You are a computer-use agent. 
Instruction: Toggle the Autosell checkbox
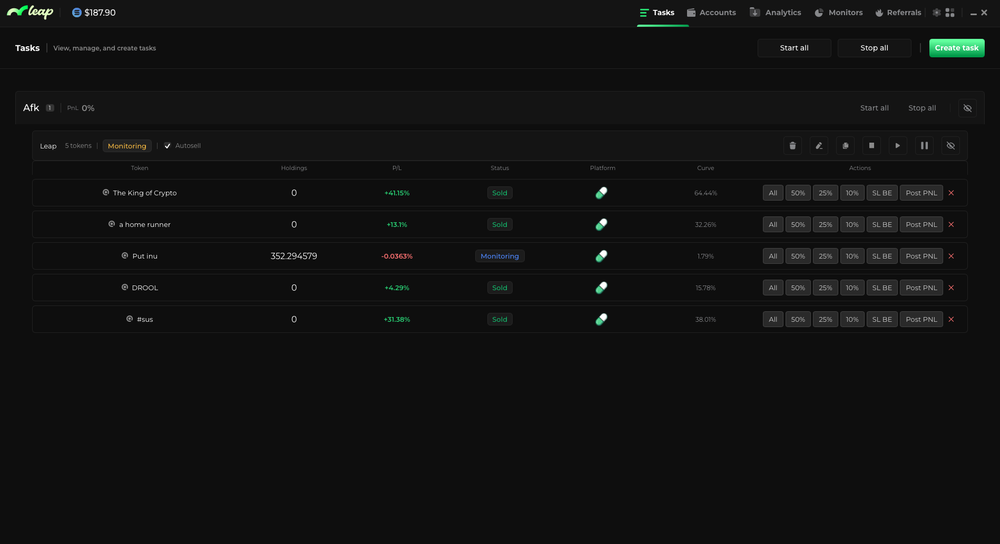(x=168, y=146)
